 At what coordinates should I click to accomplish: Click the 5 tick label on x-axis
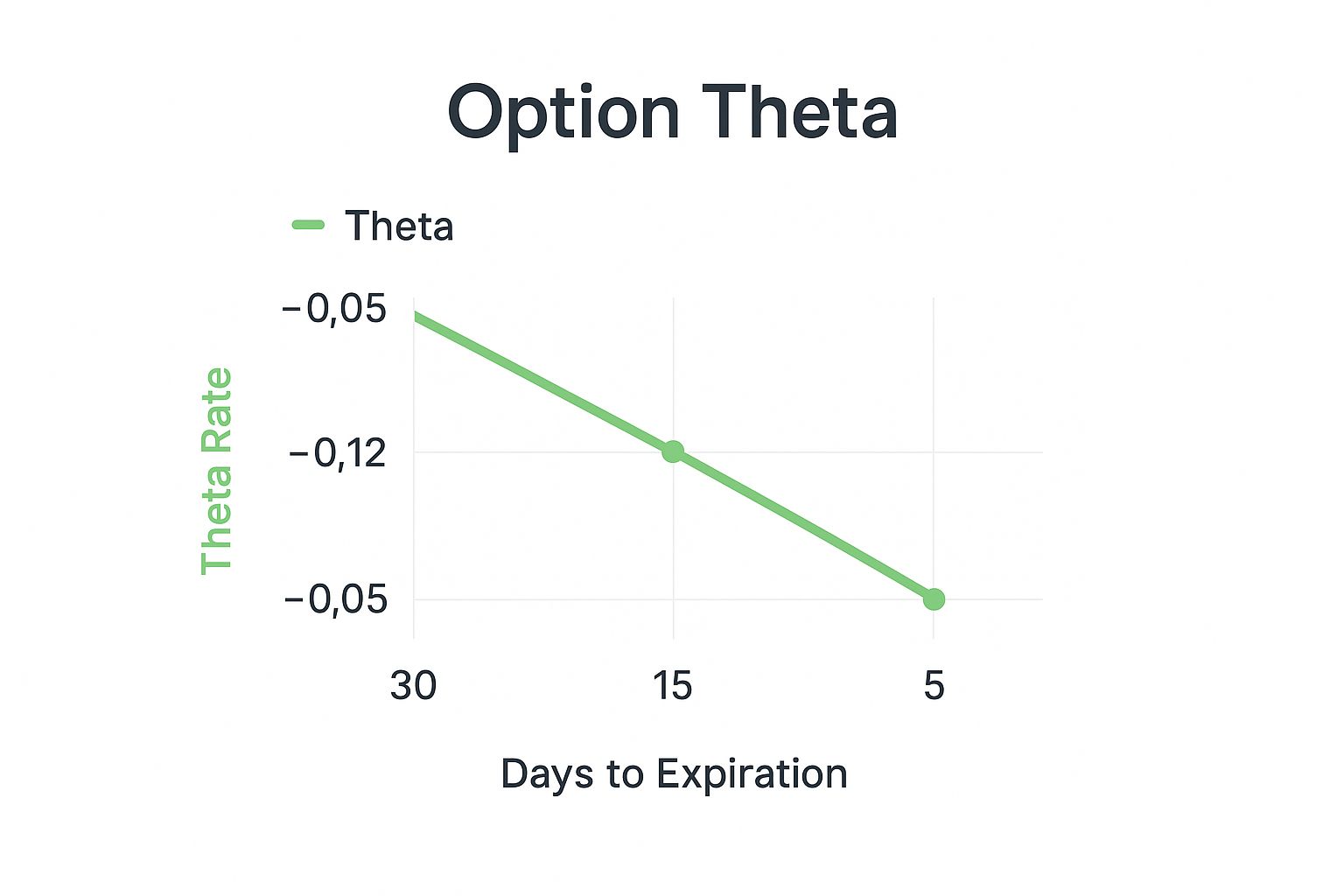[x=934, y=685]
